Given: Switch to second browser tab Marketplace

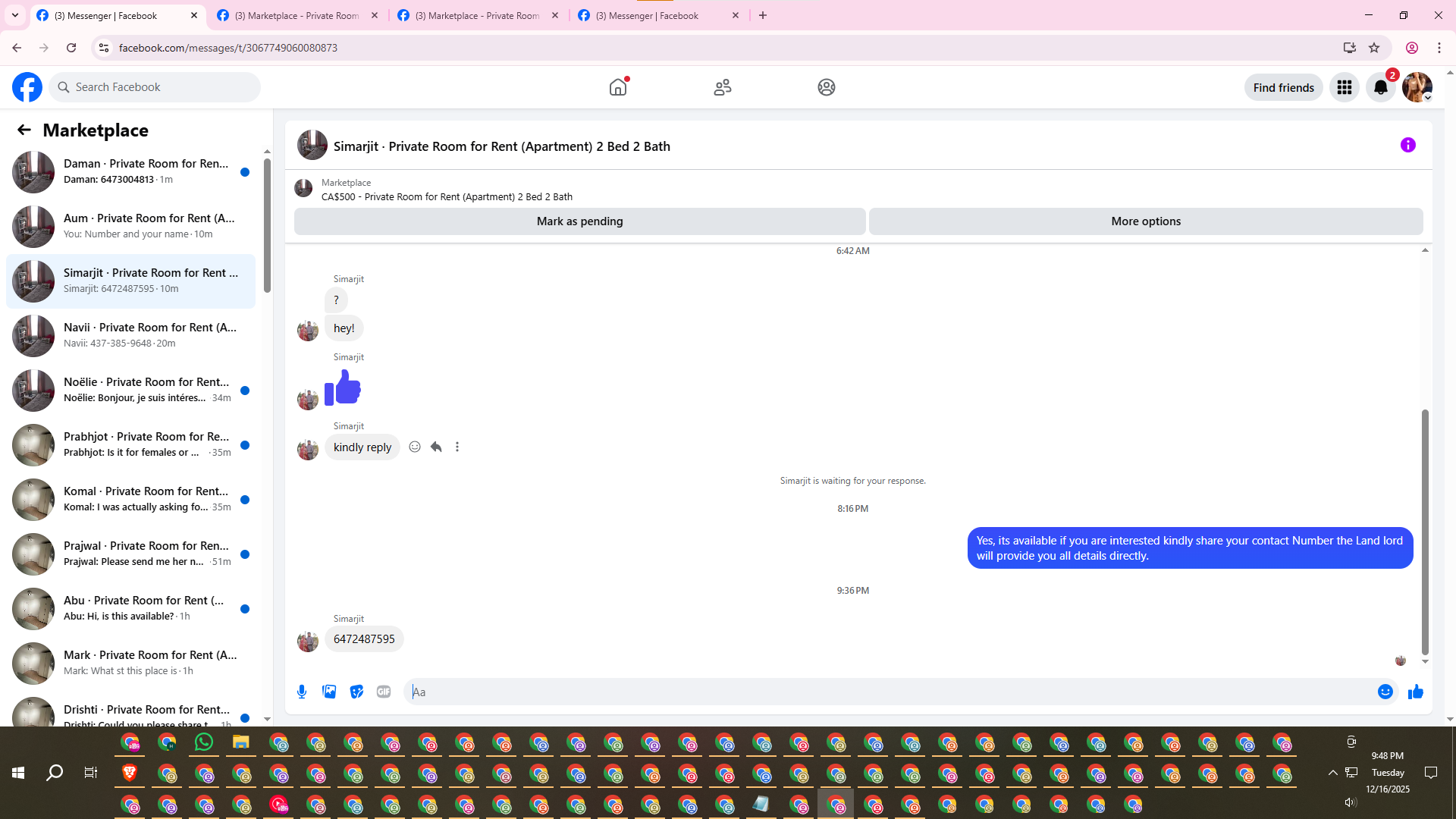Looking at the screenshot, I should coord(296,16).
